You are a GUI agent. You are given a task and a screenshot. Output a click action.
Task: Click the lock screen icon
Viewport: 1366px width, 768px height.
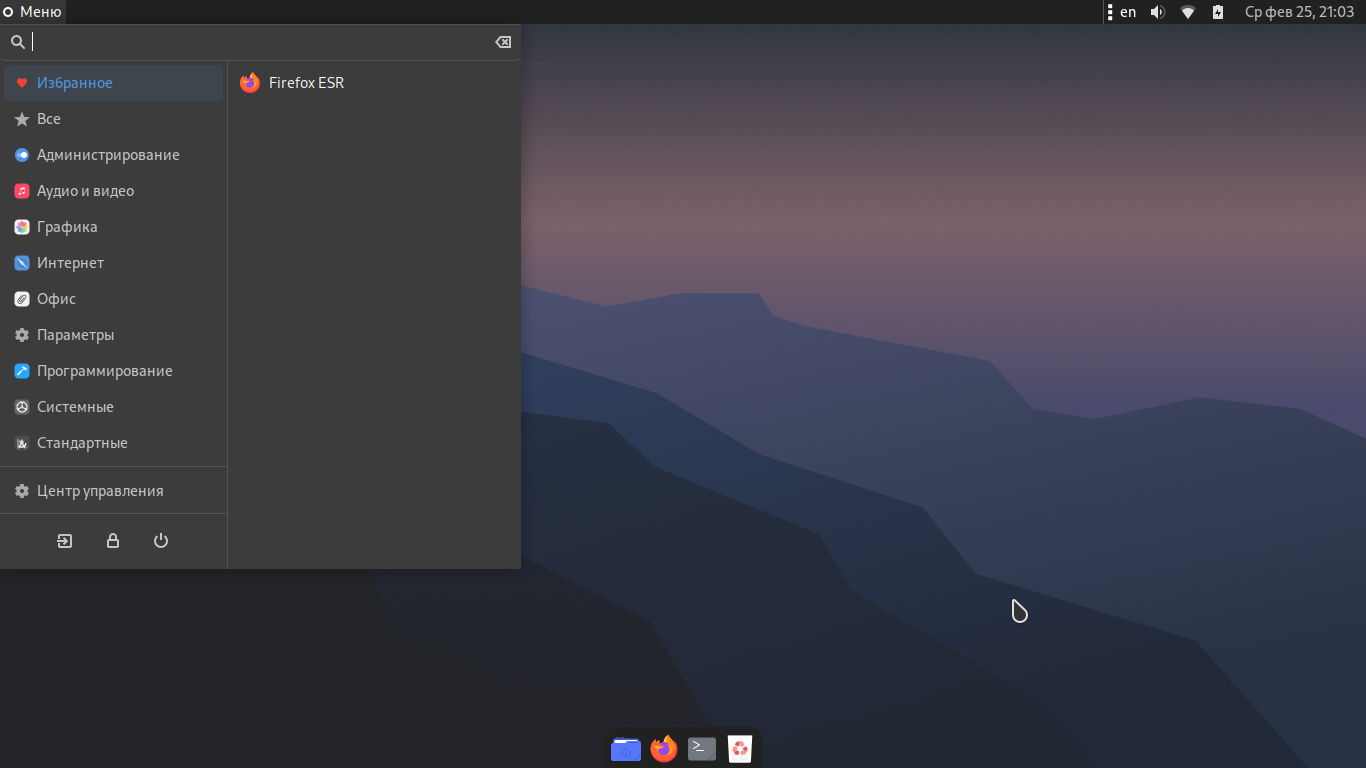(x=113, y=541)
